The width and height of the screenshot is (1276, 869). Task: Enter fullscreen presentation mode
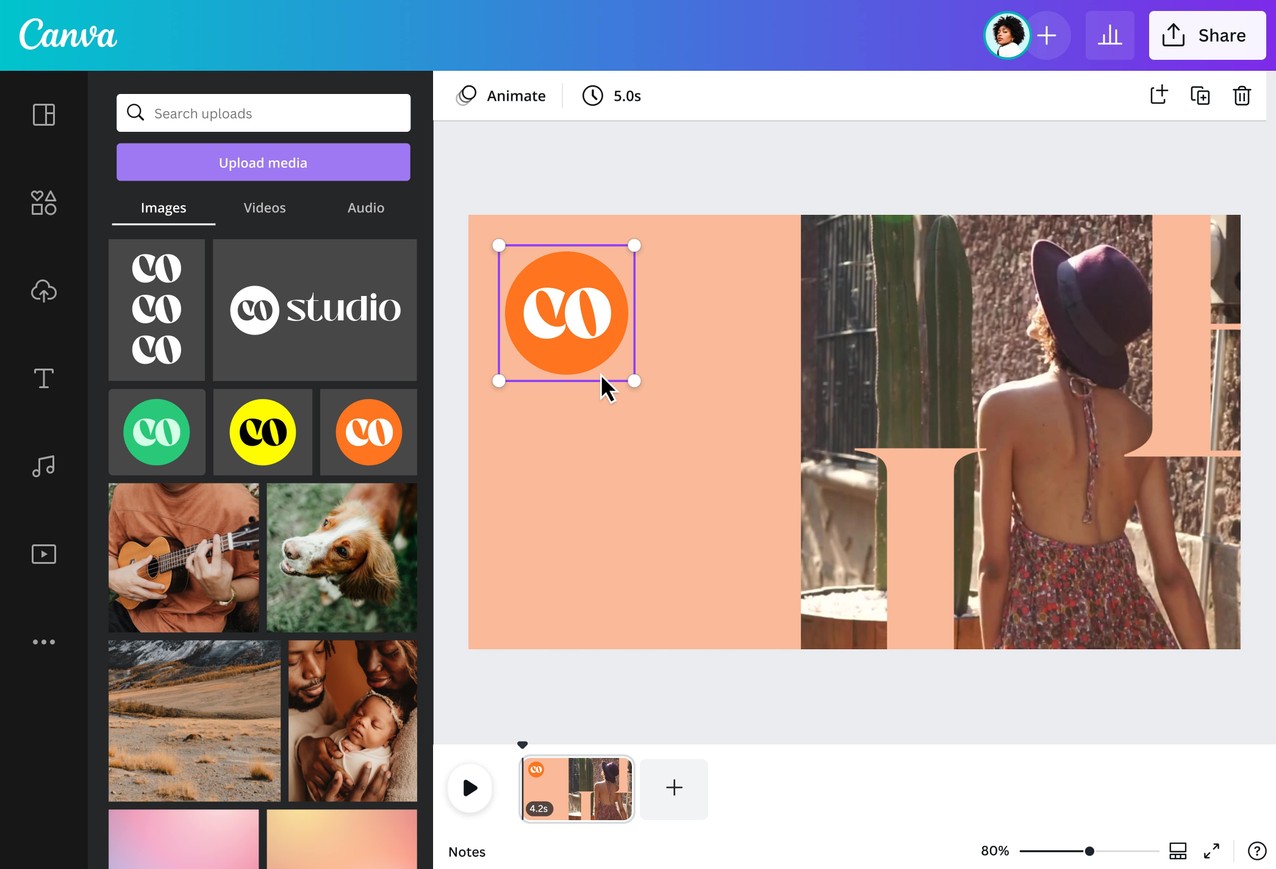tap(1211, 851)
